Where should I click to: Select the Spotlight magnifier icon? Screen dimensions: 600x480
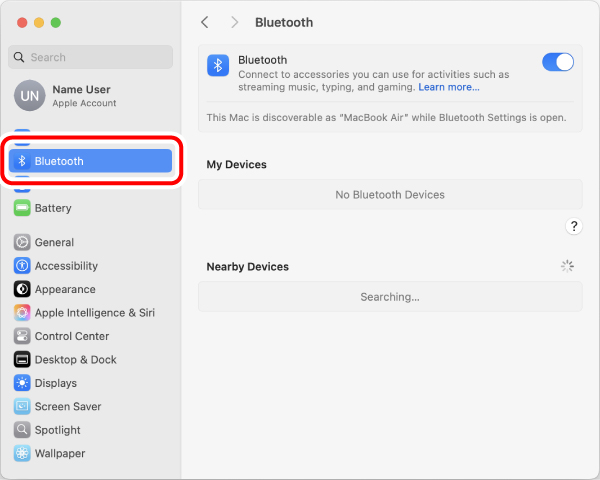pos(22,430)
